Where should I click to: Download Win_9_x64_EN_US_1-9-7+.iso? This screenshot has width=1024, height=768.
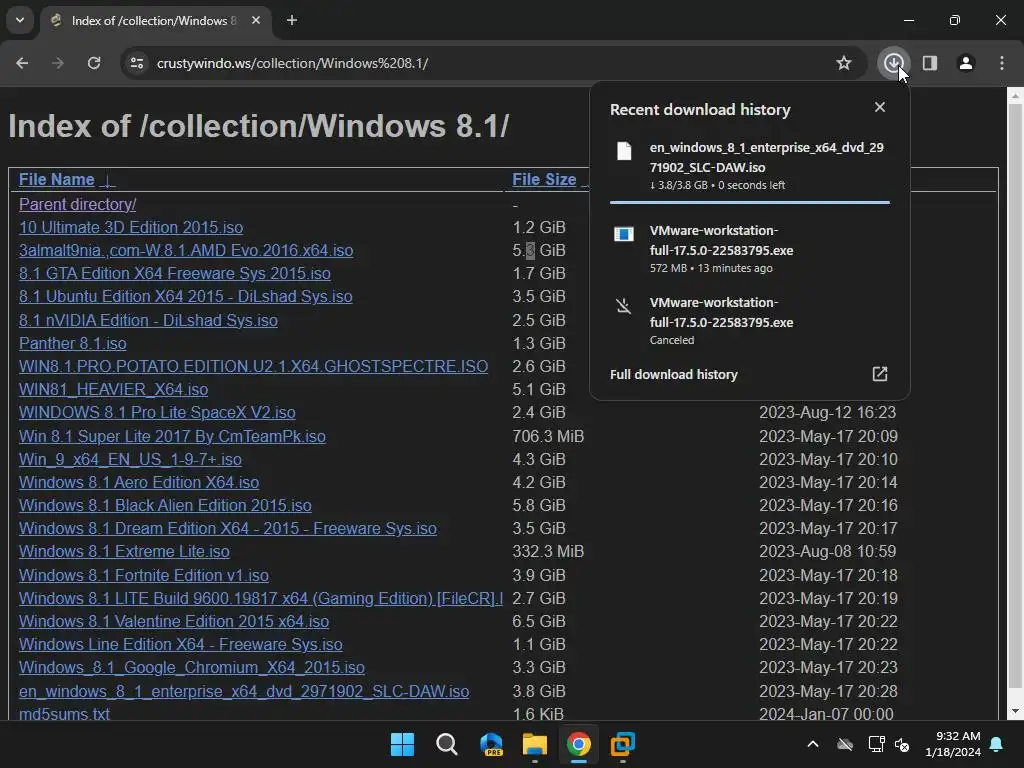[130, 459]
